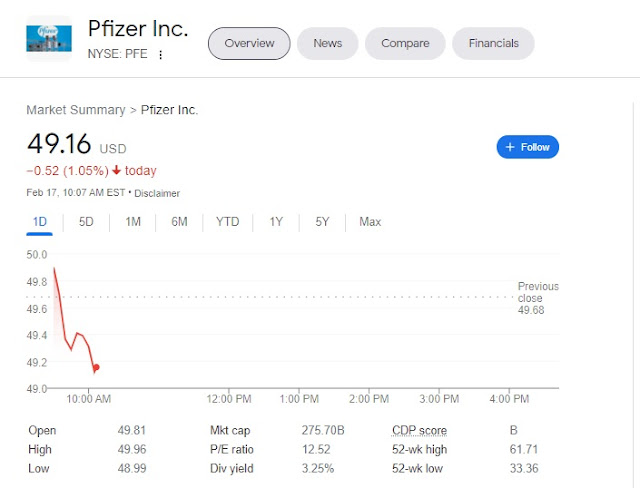Viewport: 640px width, 488px height.
Task: Click the CDP score label
Action: [x=419, y=432]
